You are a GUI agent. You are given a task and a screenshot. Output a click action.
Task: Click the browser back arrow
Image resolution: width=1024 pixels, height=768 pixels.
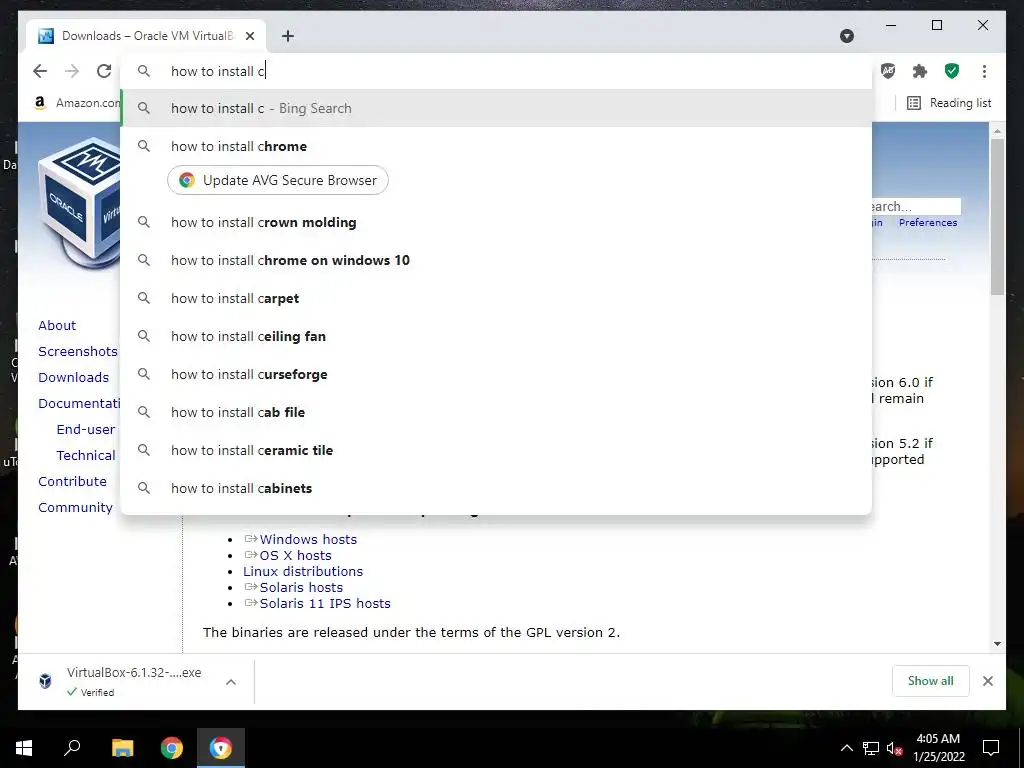click(40, 71)
